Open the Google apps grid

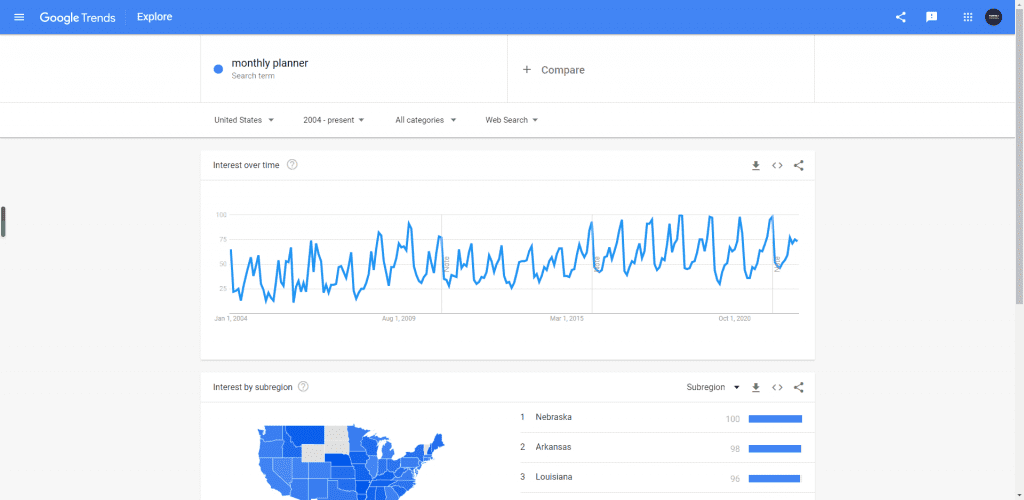click(x=967, y=17)
